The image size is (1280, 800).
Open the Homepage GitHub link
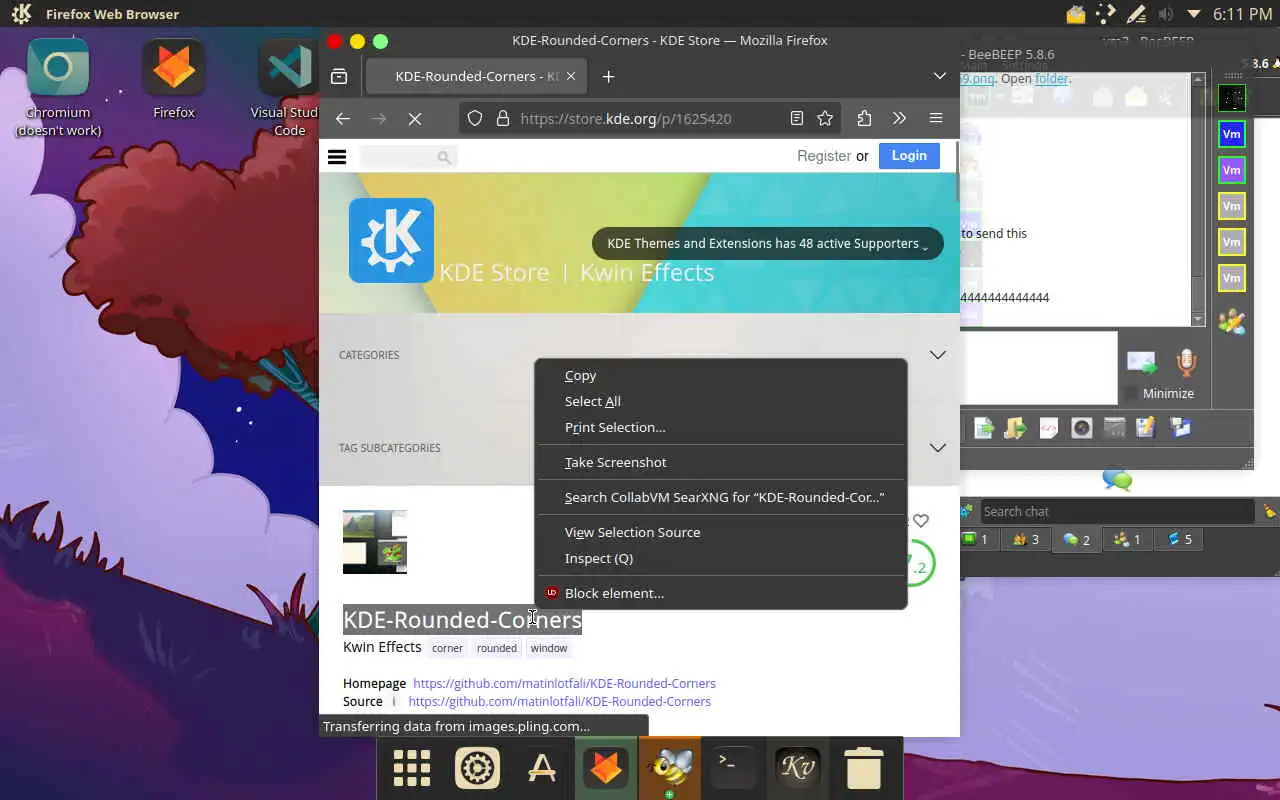564,683
